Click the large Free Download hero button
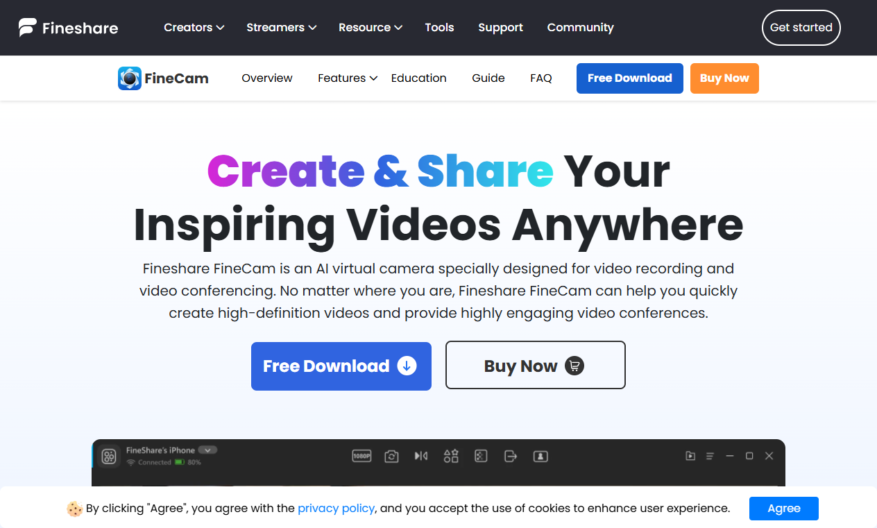 (x=341, y=366)
